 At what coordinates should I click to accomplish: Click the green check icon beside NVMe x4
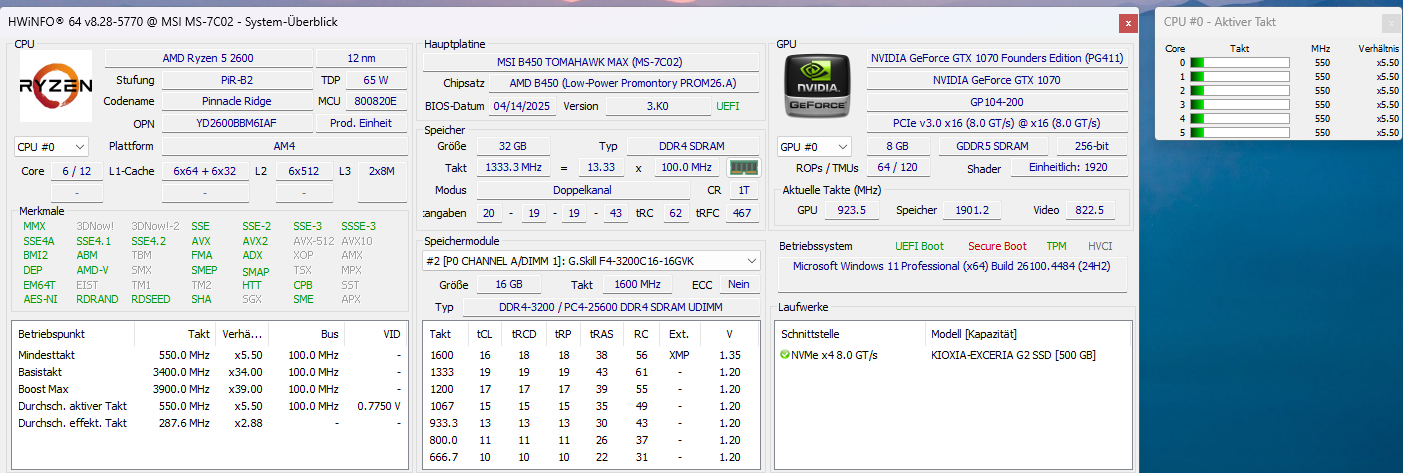(x=785, y=354)
